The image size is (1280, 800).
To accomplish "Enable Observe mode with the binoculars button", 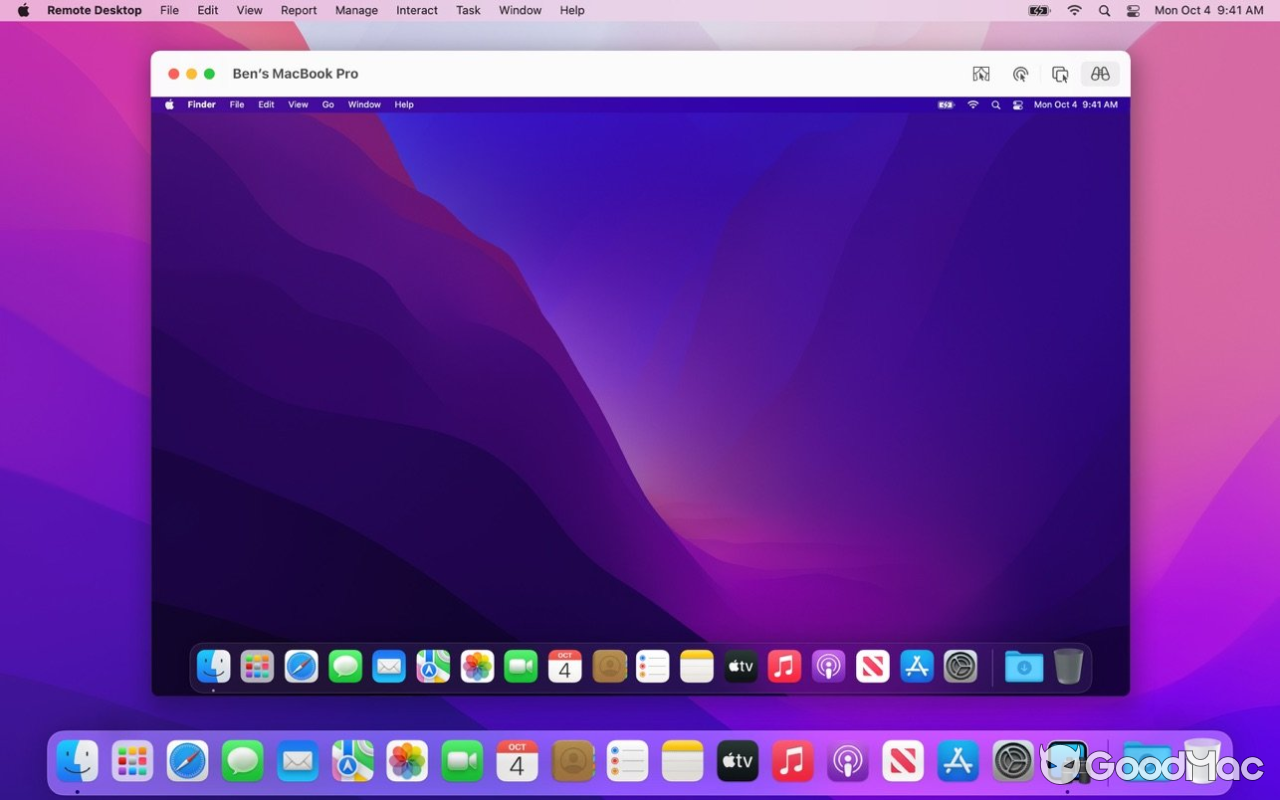I will coord(1099,73).
